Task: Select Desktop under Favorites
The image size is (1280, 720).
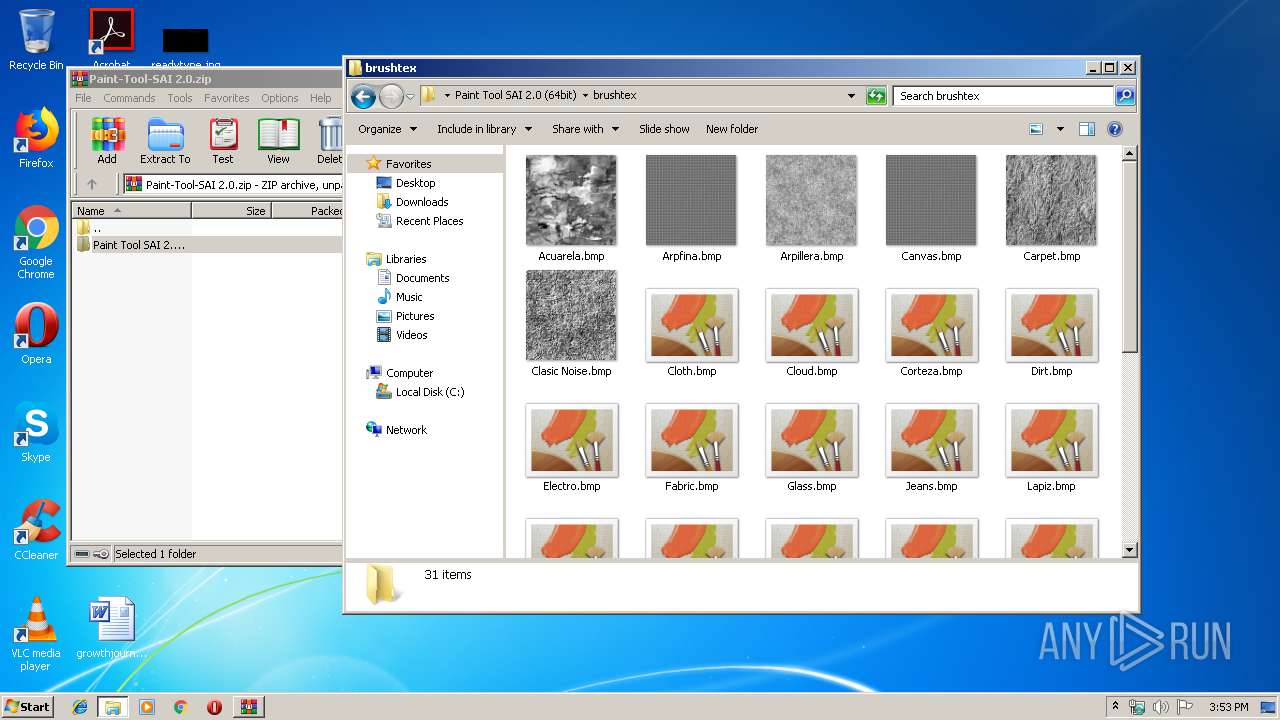Action: [x=415, y=183]
